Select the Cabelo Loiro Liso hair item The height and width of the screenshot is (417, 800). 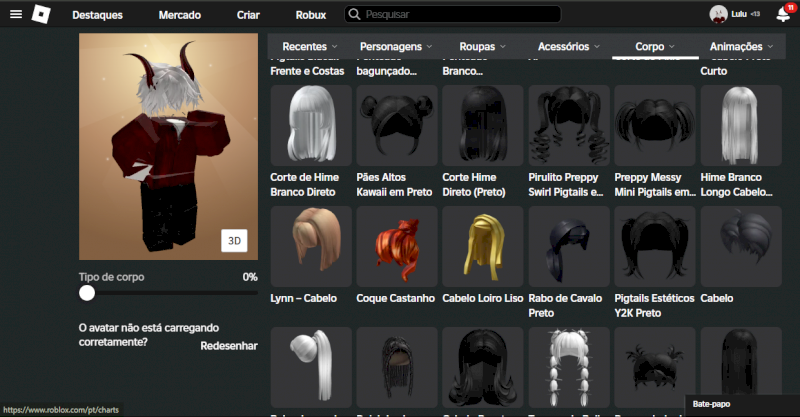[x=483, y=247]
